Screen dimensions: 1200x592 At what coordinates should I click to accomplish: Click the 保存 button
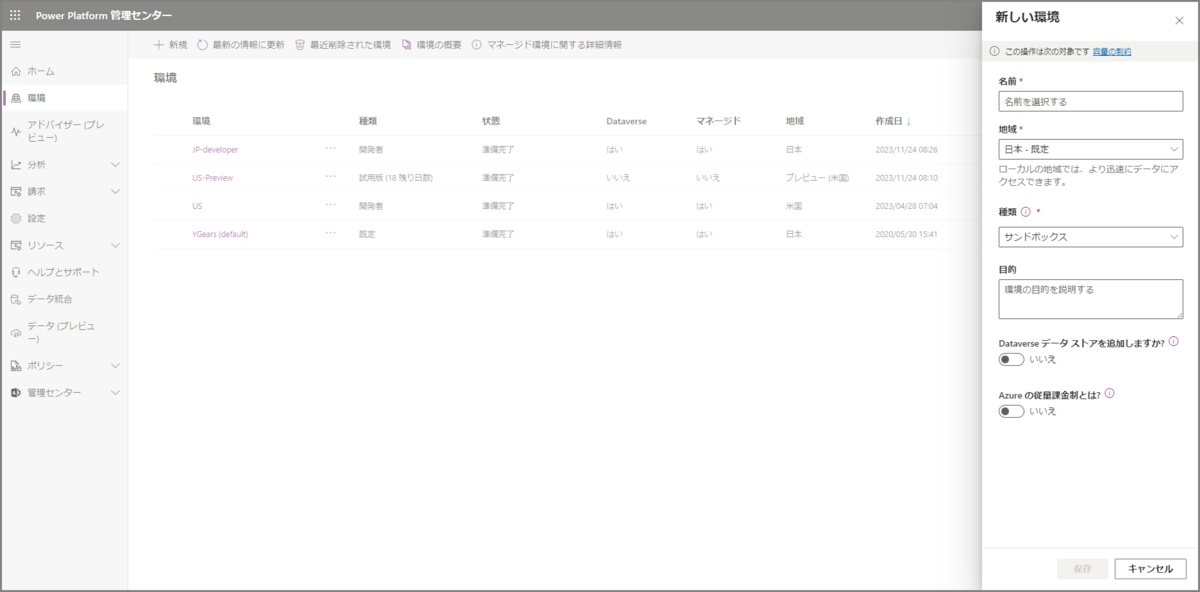coord(1082,568)
